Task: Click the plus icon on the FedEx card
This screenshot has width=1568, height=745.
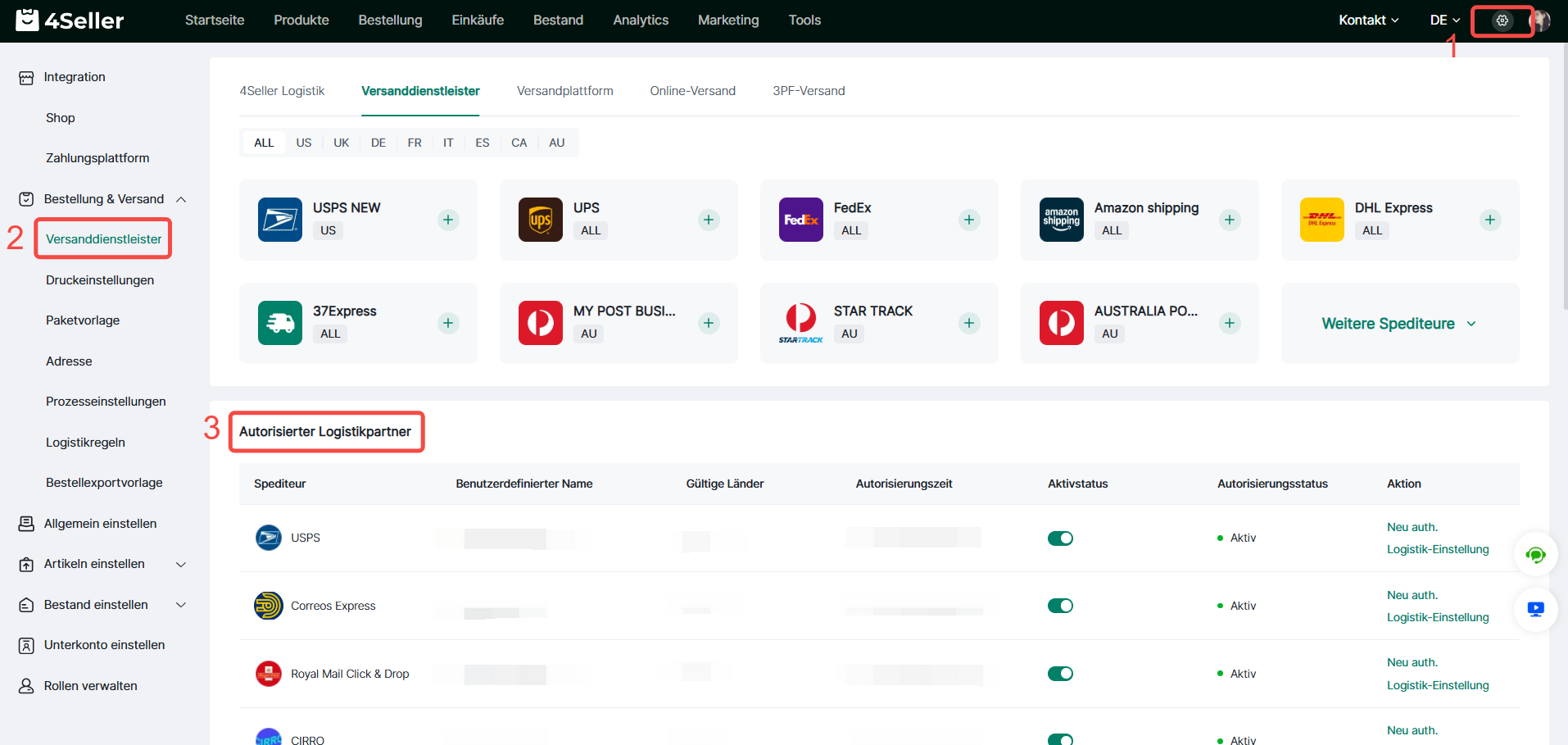Action: point(968,220)
